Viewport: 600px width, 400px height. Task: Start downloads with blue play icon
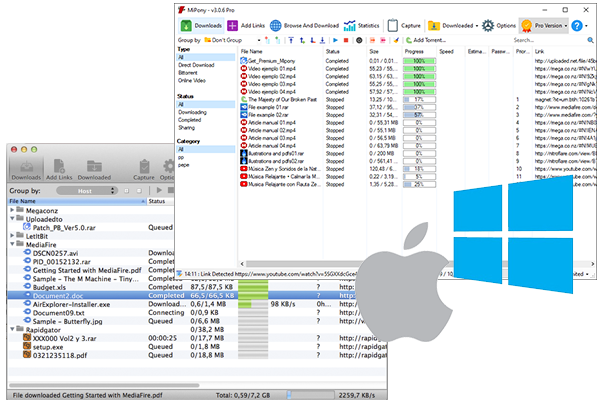click(x=336, y=40)
